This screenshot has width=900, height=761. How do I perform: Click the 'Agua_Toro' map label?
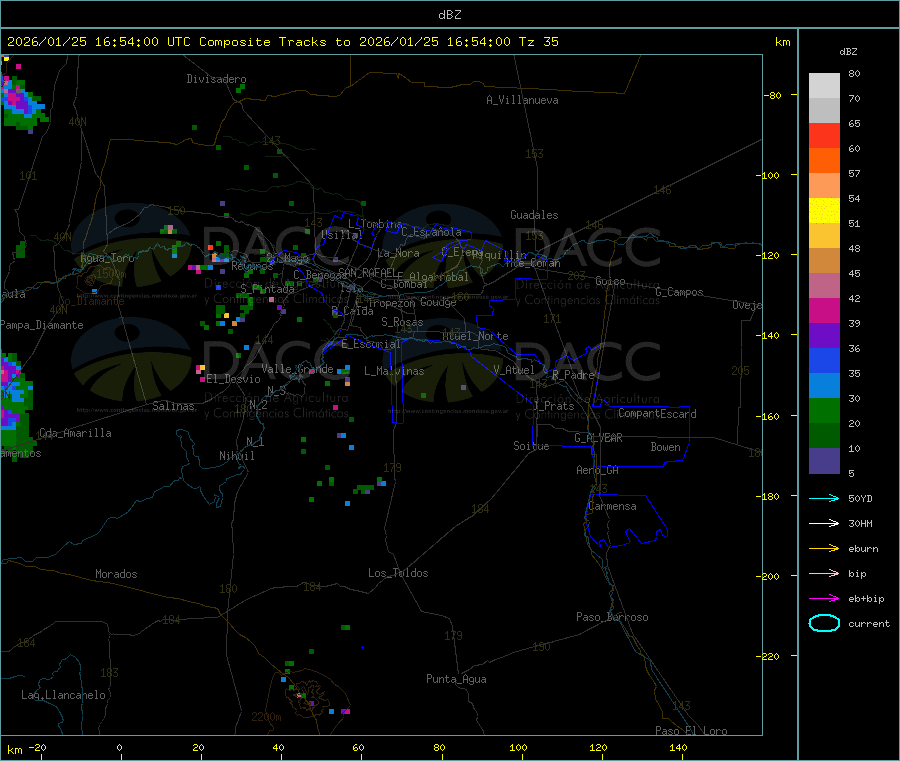click(107, 258)
